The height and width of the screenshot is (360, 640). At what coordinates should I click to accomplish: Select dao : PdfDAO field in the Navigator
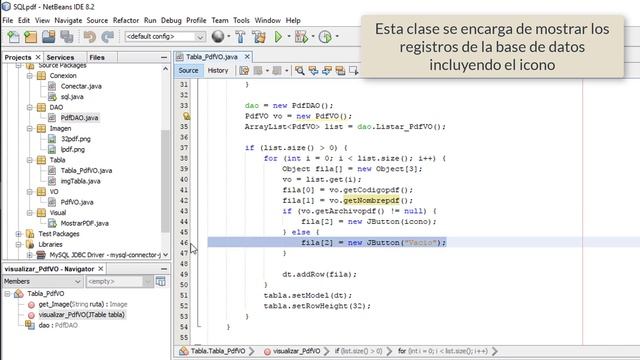click(x=58, y=325)
